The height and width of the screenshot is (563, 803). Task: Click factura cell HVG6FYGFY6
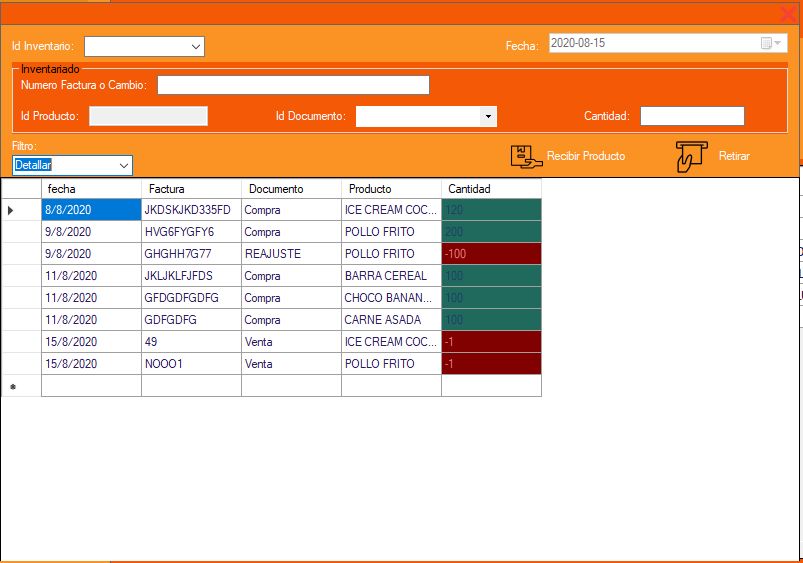(191, 232)
